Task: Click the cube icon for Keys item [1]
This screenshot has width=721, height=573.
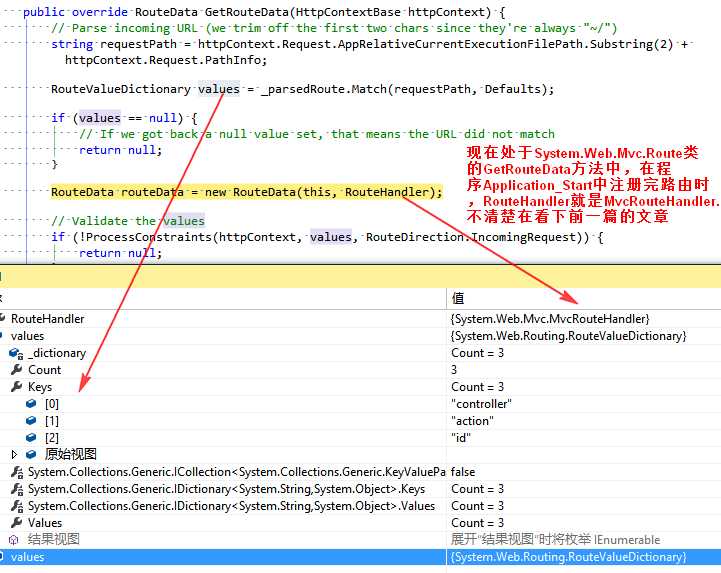Action: coord(31,421)
